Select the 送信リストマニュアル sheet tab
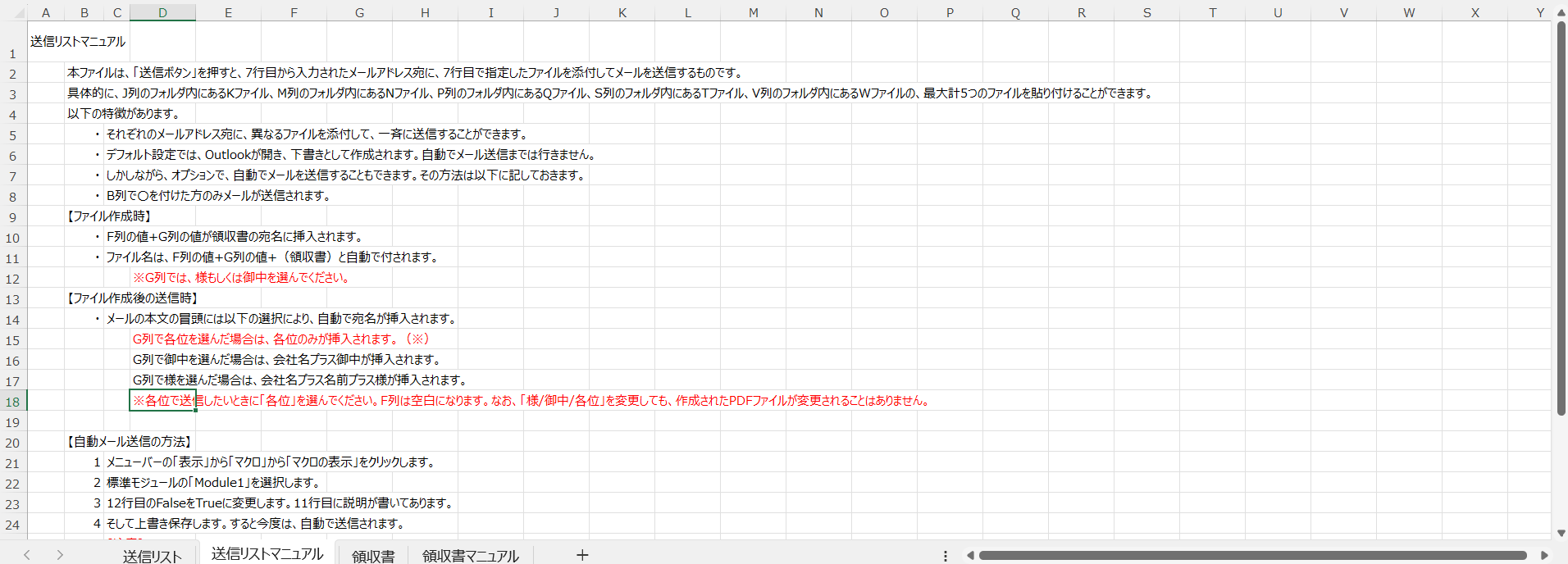This screenshot has height=564, width=1568. pos(267,554)
